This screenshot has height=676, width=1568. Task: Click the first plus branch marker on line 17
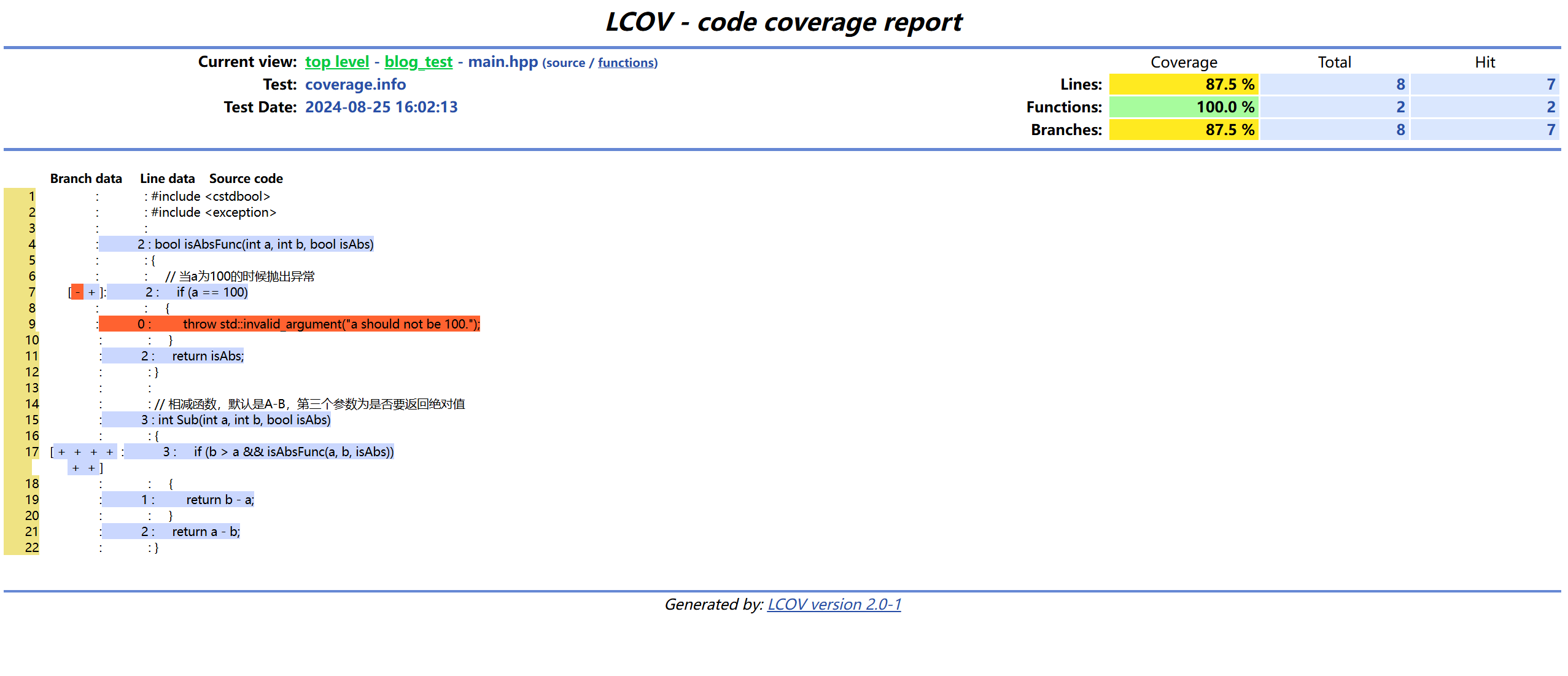tap(61, 452)
